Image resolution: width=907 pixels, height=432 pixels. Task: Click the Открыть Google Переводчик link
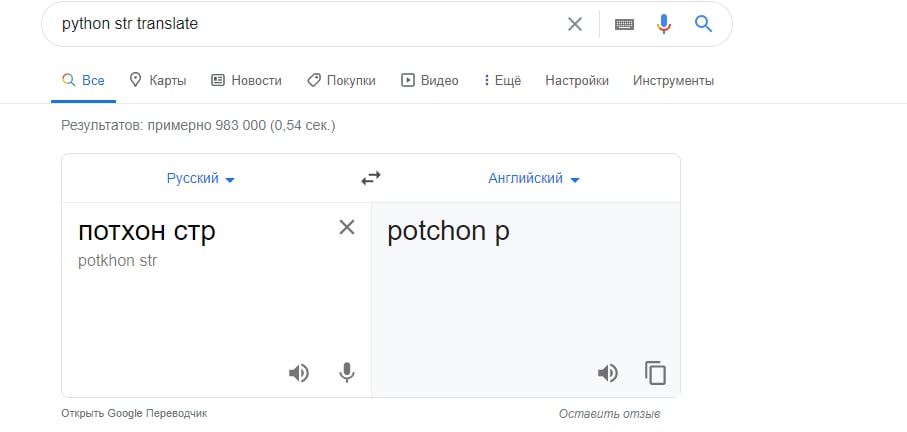[134, 413]
